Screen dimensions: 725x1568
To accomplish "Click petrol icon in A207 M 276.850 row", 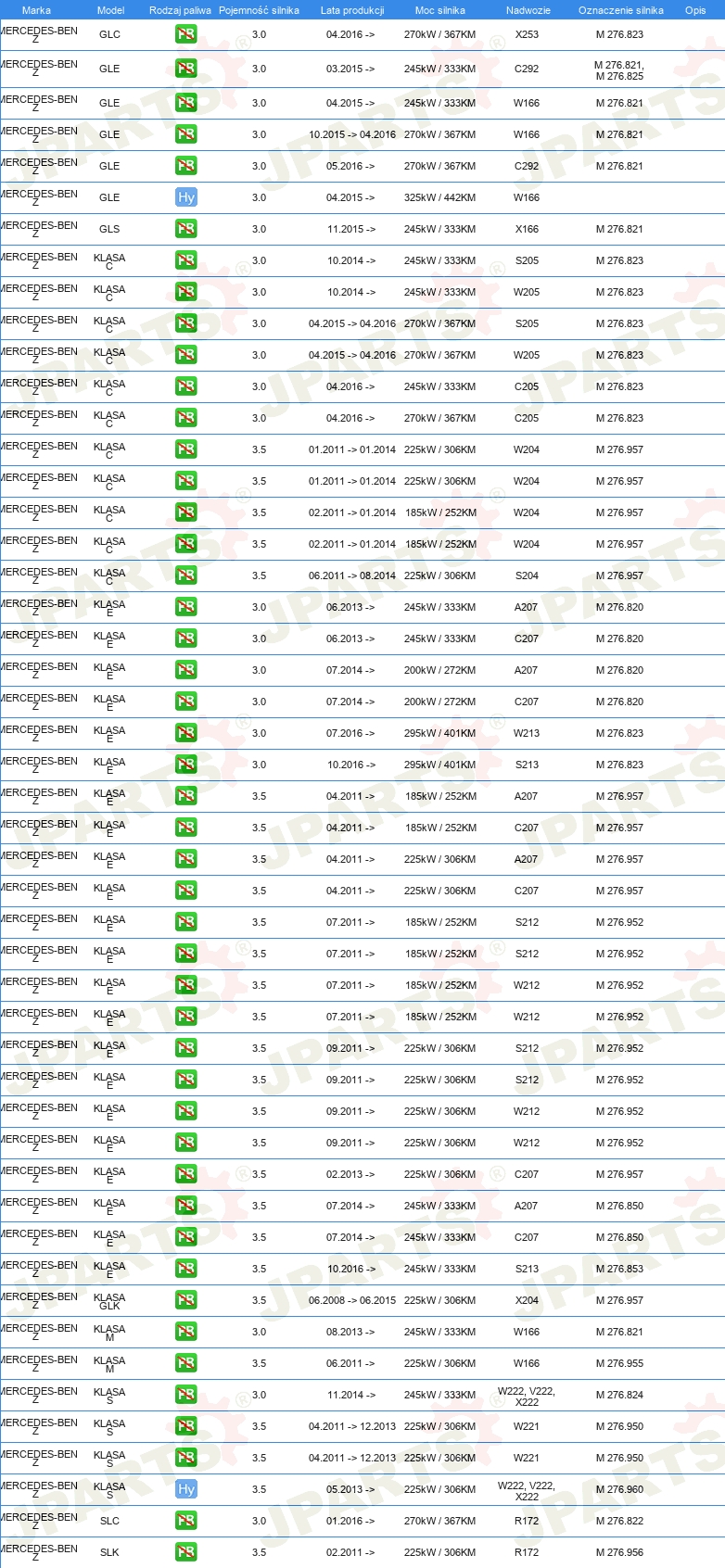I will point(186,1206).
